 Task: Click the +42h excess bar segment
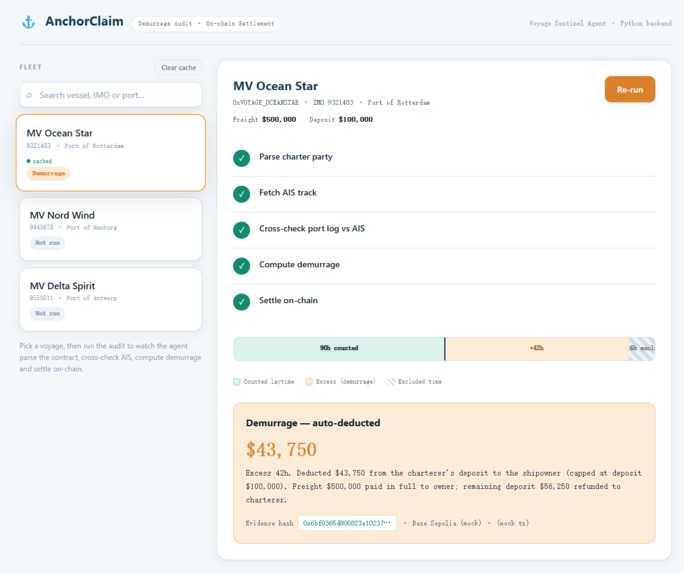(x=537, y=348)
